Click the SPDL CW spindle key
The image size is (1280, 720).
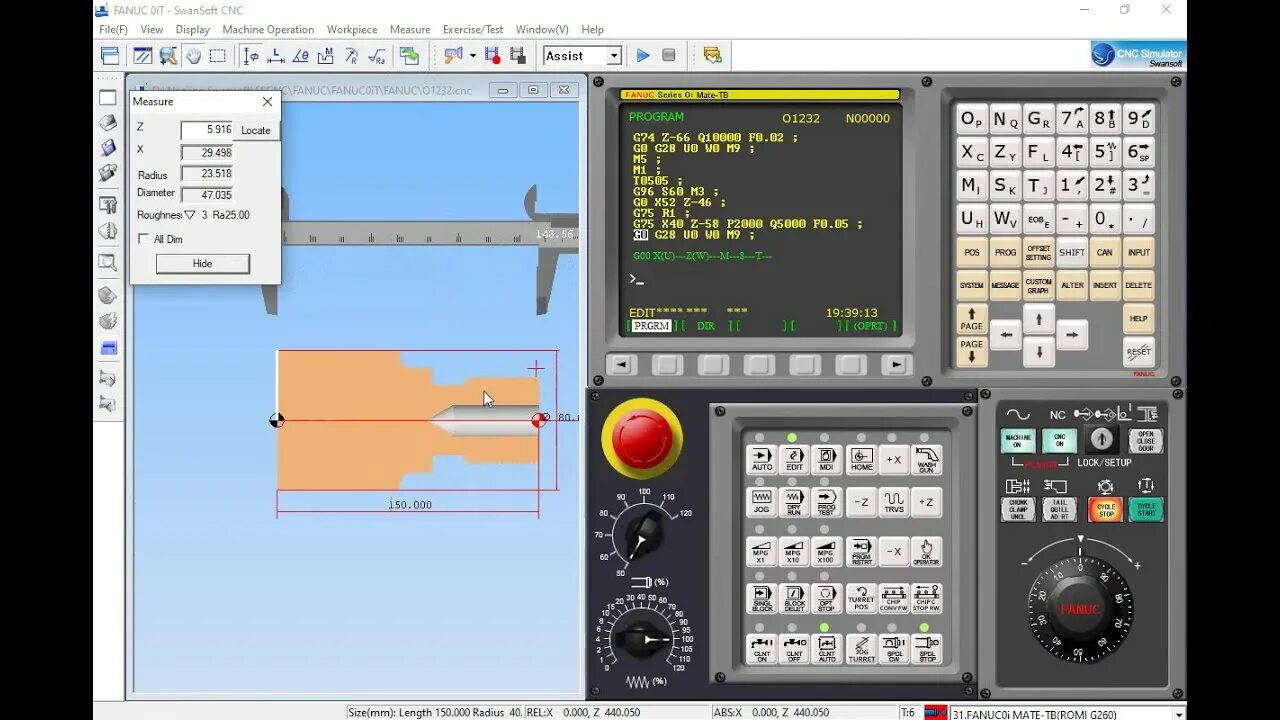click(894, 649)
